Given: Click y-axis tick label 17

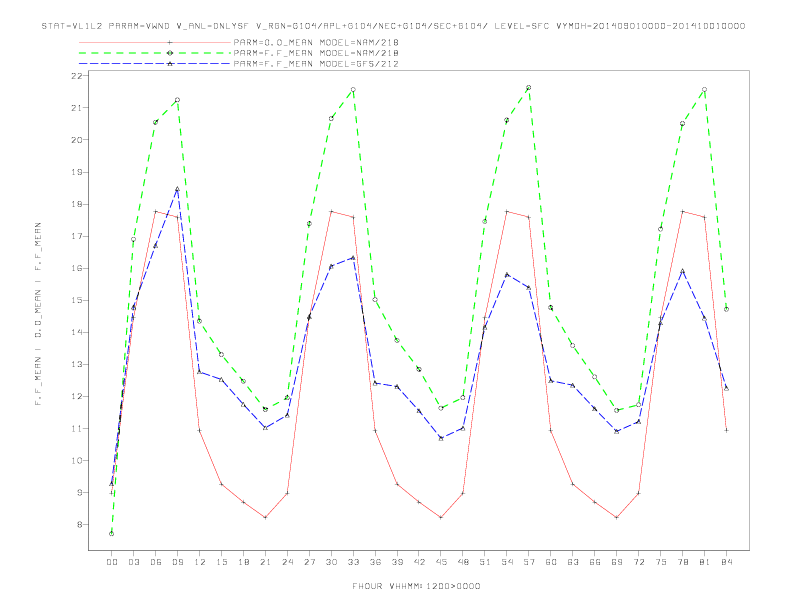Looking at the screenshot, I should [77, 236].
